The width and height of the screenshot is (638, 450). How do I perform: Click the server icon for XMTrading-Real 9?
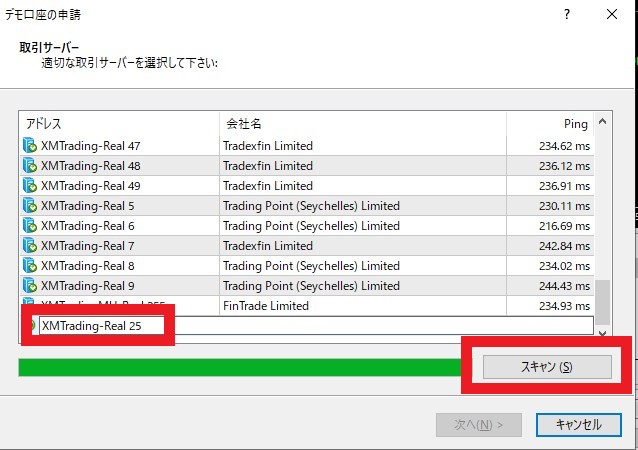click(29, 286)
